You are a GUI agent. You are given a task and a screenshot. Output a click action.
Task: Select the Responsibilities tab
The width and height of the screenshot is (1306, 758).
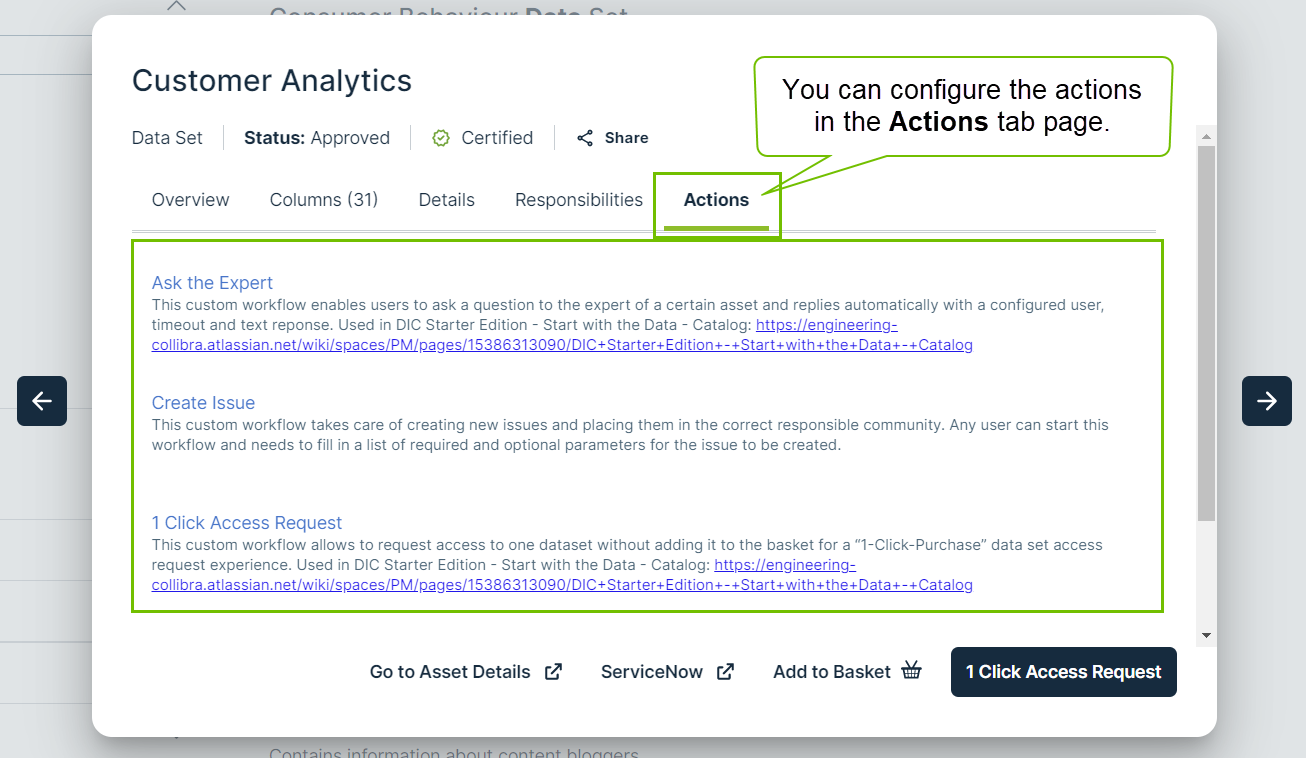(x=579, y=200)
